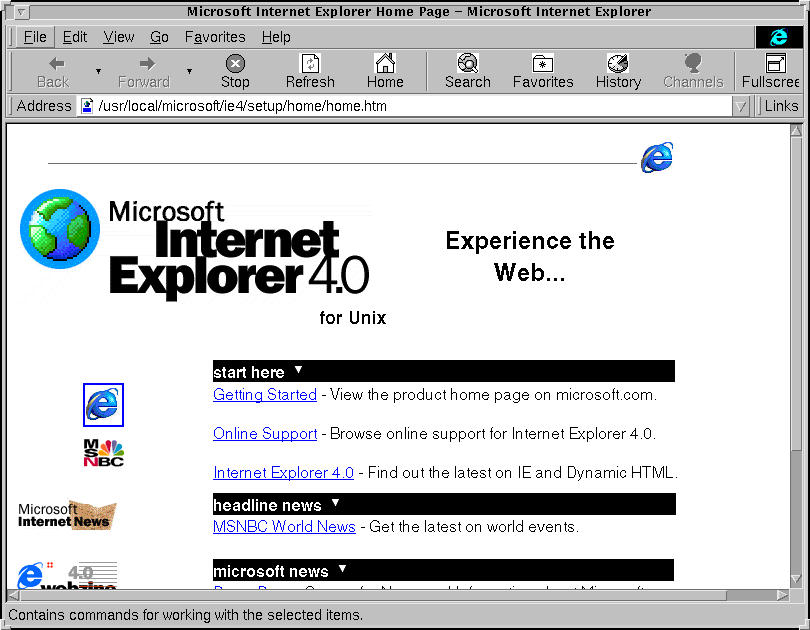Show the browsing History pane
Viewport: 810px width, 630px height.
pos(618,72)
